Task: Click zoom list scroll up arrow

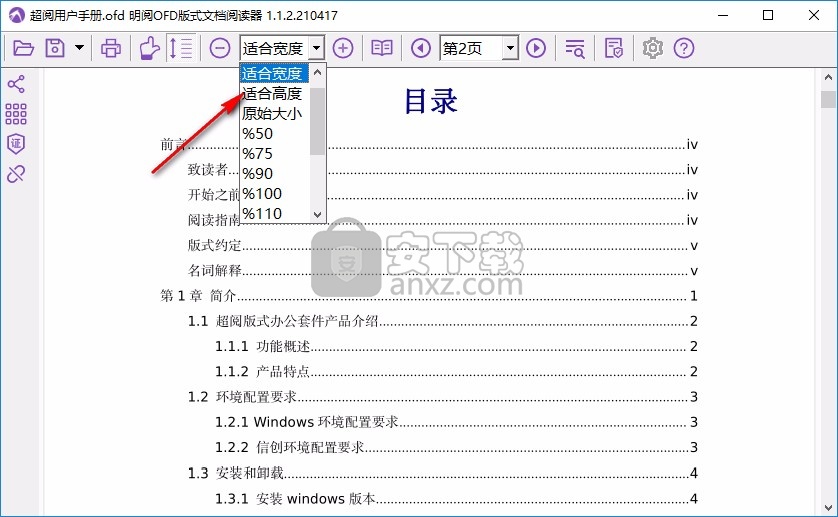Action: (317, 72)
